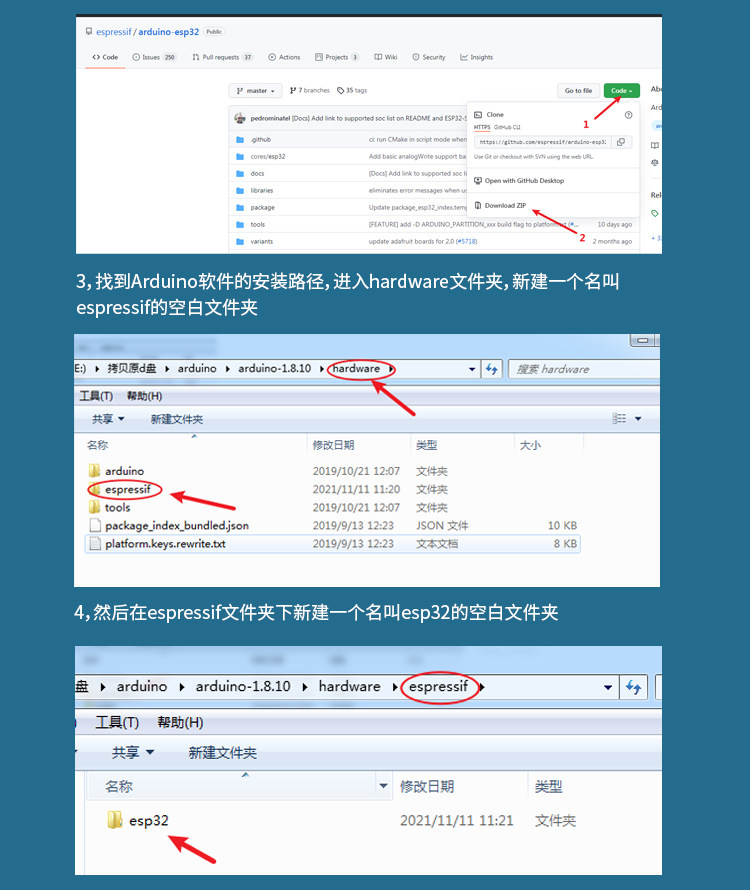Open 工具(T) menu in hardware window
Screen dimensions: 750x890
pyautogui.click(x=96, y=396)
